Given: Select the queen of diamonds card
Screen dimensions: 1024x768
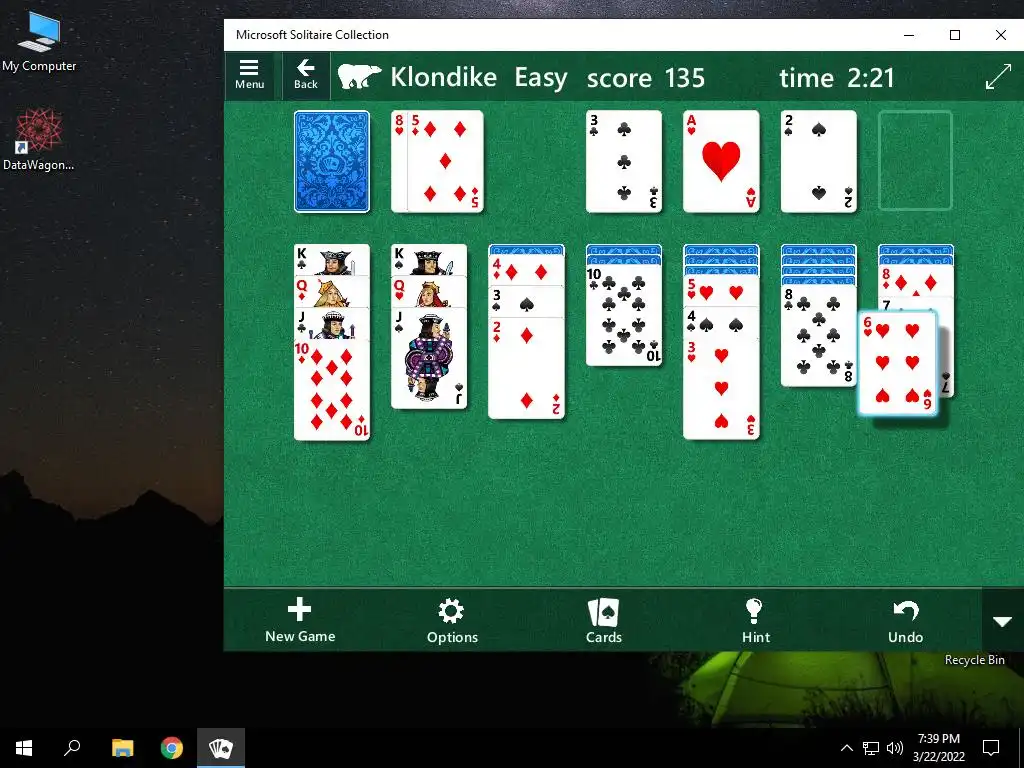Looking at the screenshot, I should tap(332, 292).
